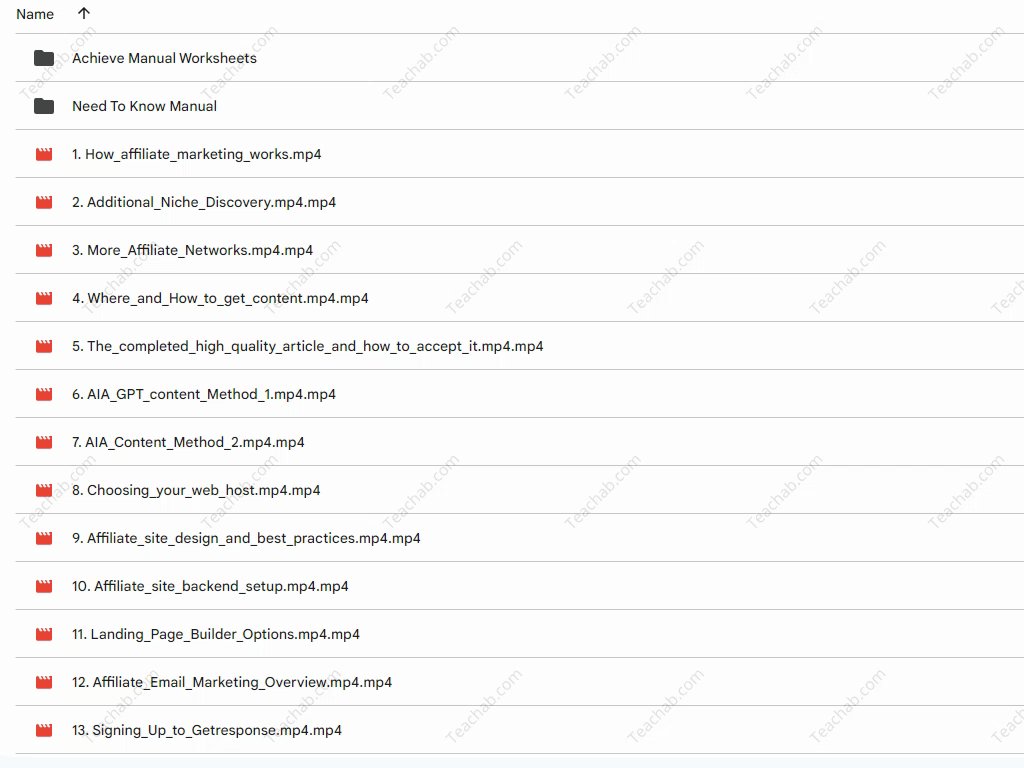Open the Achieve Manual Worksheets folder
The height and width of the screenshot is (768, 1024).
click(x=164, y=58)
